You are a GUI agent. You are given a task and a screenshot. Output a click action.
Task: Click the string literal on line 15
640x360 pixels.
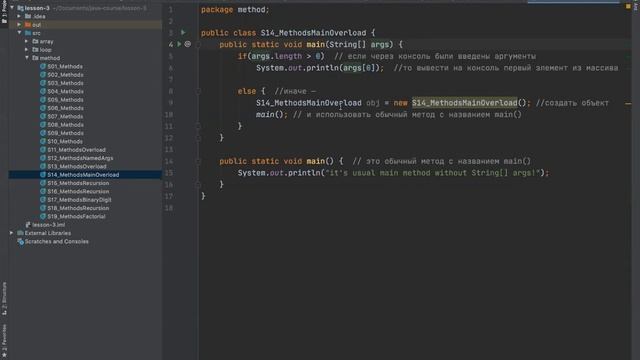[x=432, y=173]
